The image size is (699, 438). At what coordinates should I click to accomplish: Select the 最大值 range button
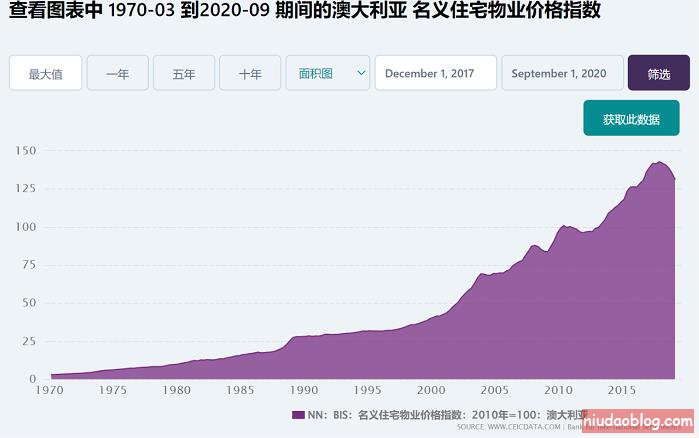pyautogui.click(x=45, y=73)
